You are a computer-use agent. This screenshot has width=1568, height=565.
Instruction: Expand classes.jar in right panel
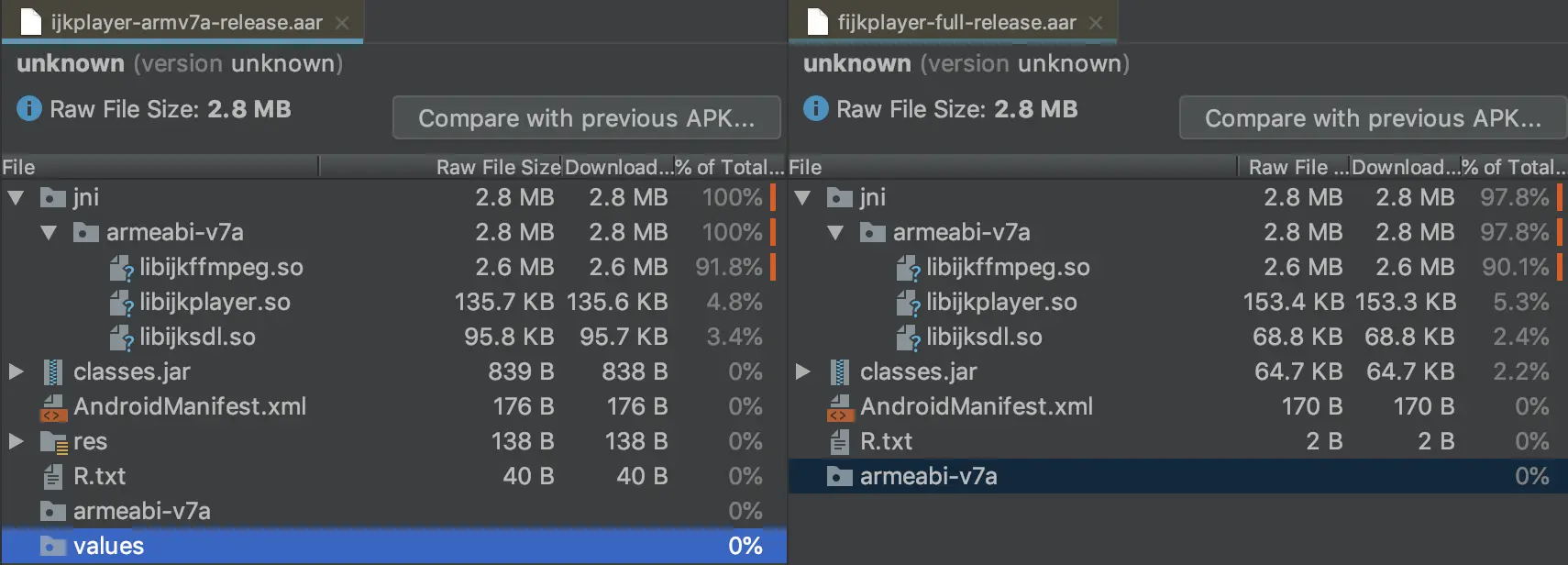[802, 371]
